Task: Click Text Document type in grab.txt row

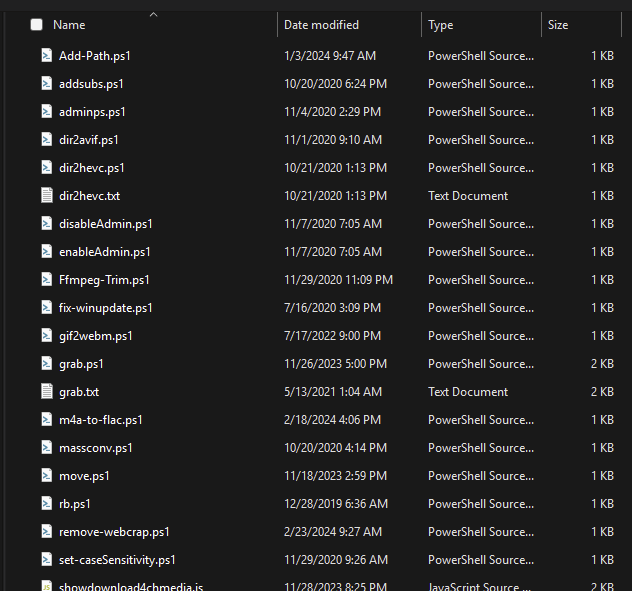Action: coord(468,392)
